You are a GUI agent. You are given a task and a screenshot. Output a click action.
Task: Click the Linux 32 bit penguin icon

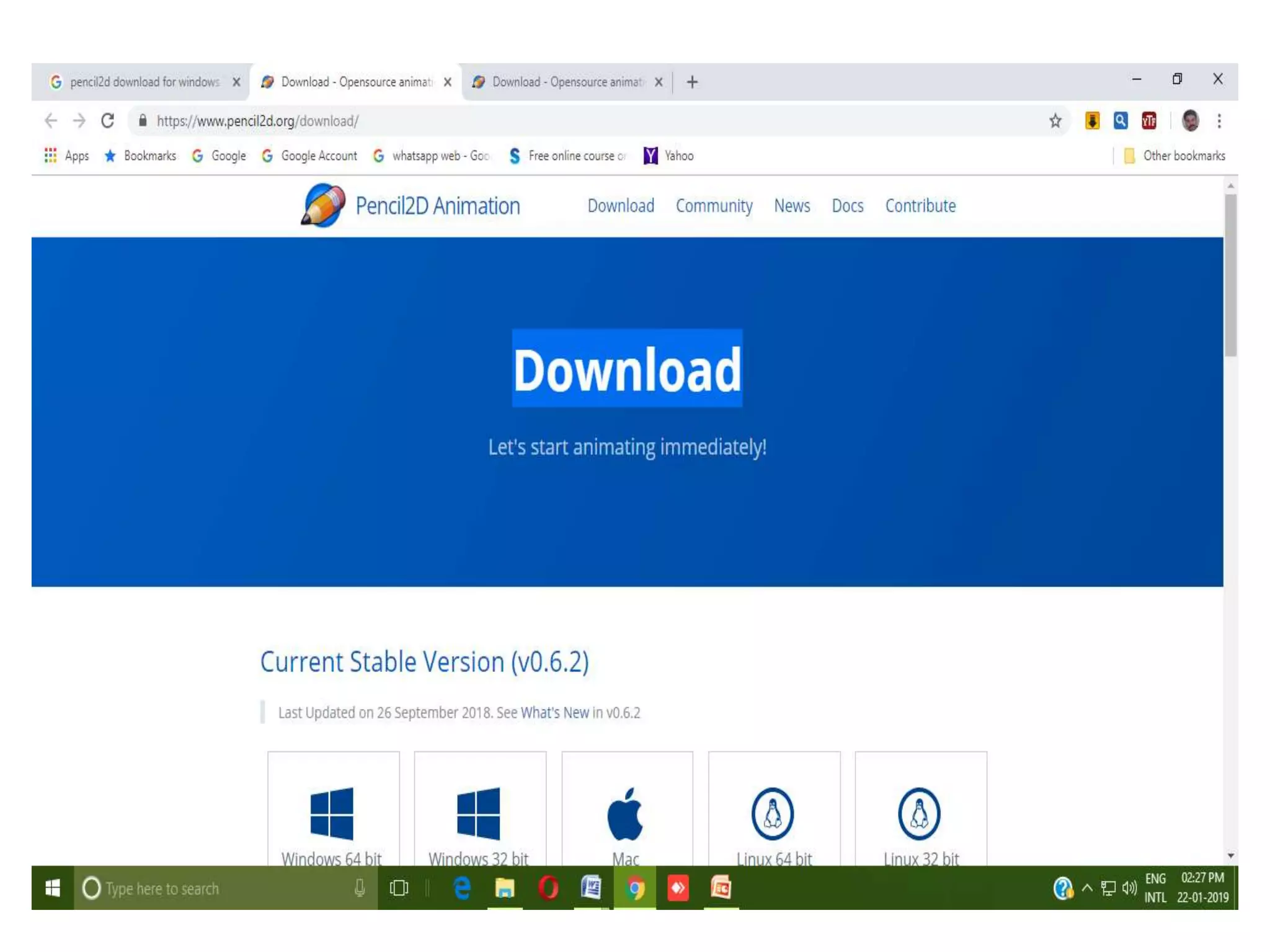click(919, 813)
